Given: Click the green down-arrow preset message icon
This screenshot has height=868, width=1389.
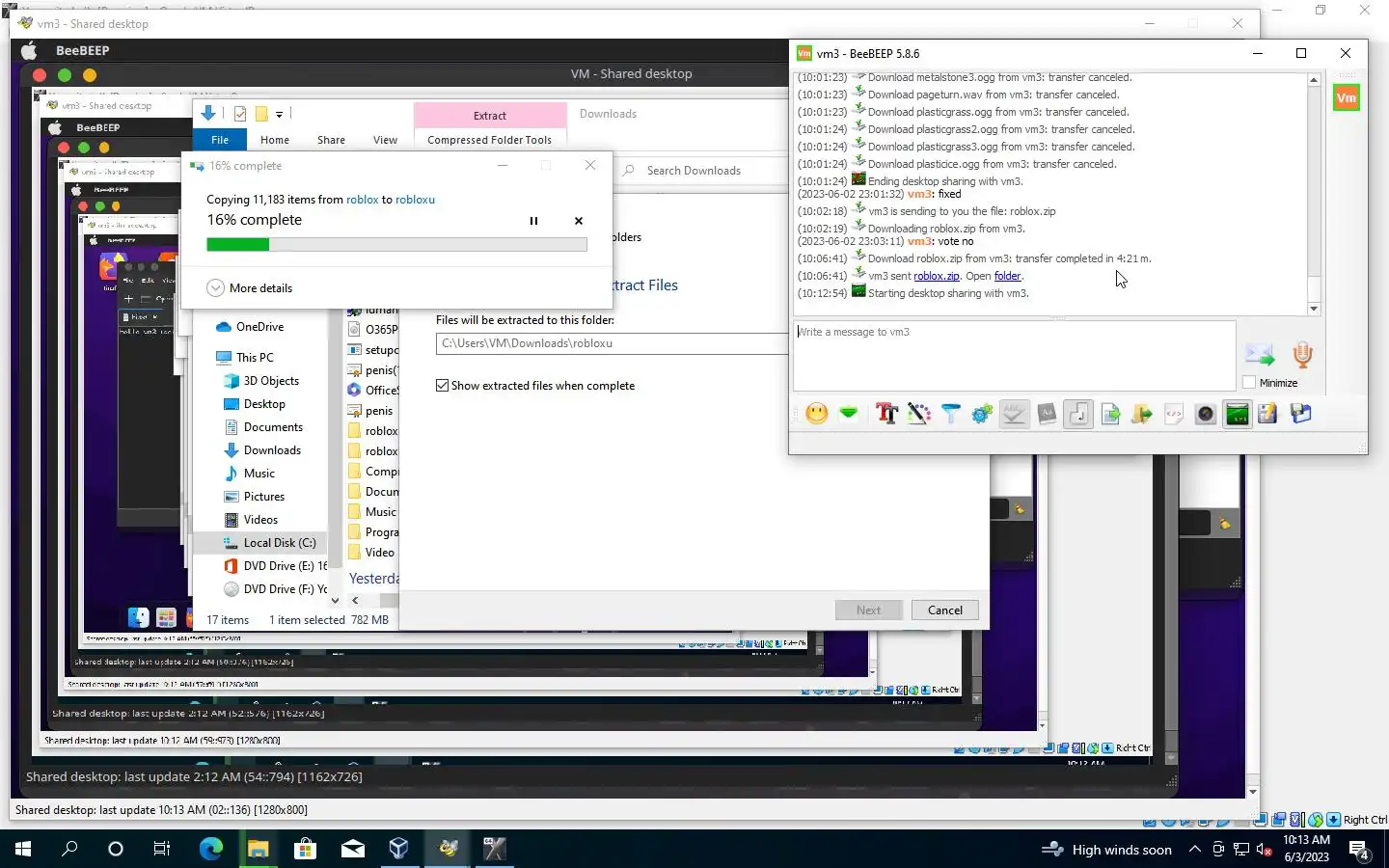Looking at the screenshot, I should coord(849,414).
